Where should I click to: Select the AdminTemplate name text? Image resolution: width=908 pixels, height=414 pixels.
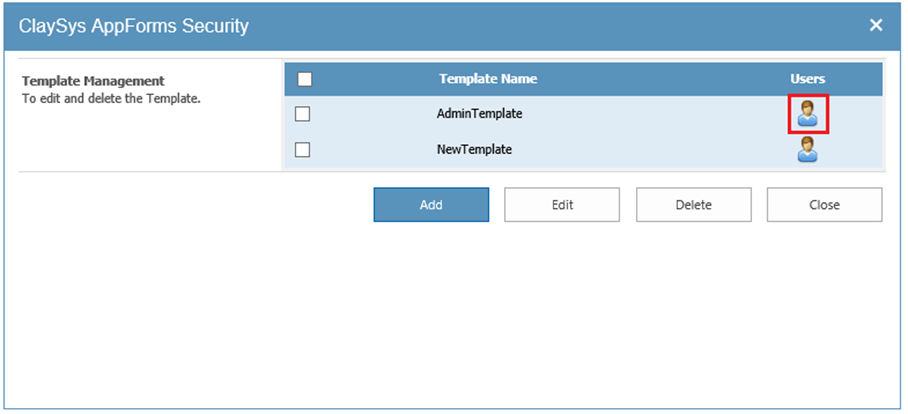pos(479,113)
